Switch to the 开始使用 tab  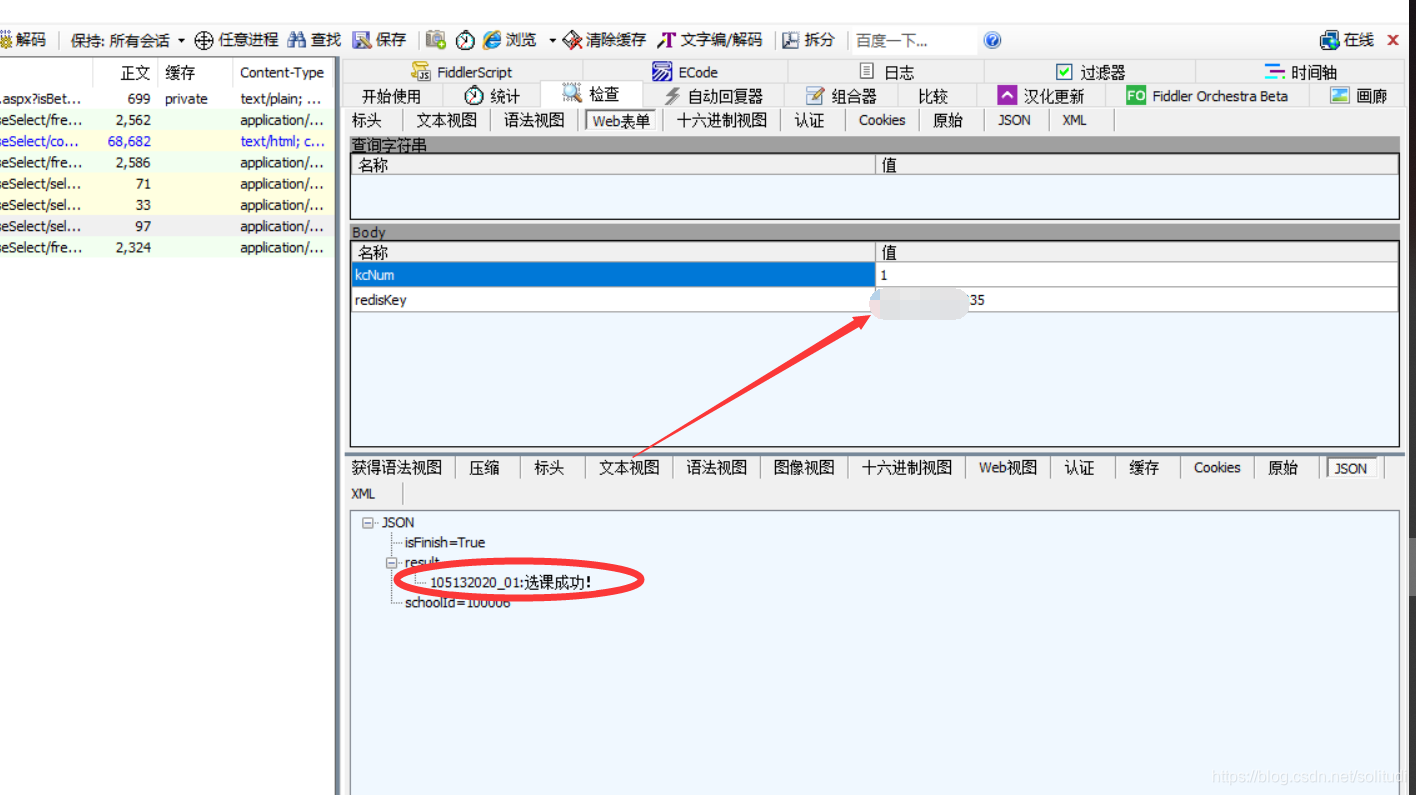pos(391,96)
